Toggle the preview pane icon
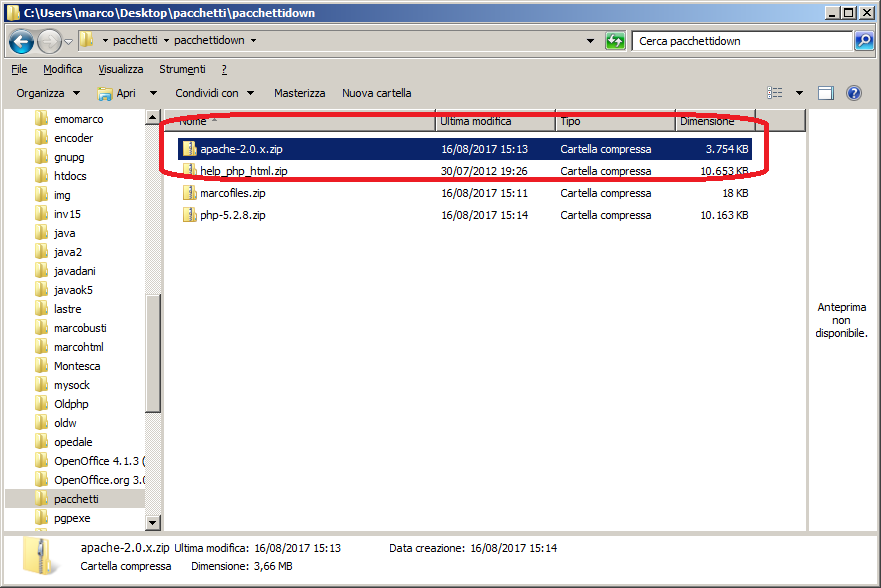Image resolution: width=881 pixels, height=588 pixels. 826,93
